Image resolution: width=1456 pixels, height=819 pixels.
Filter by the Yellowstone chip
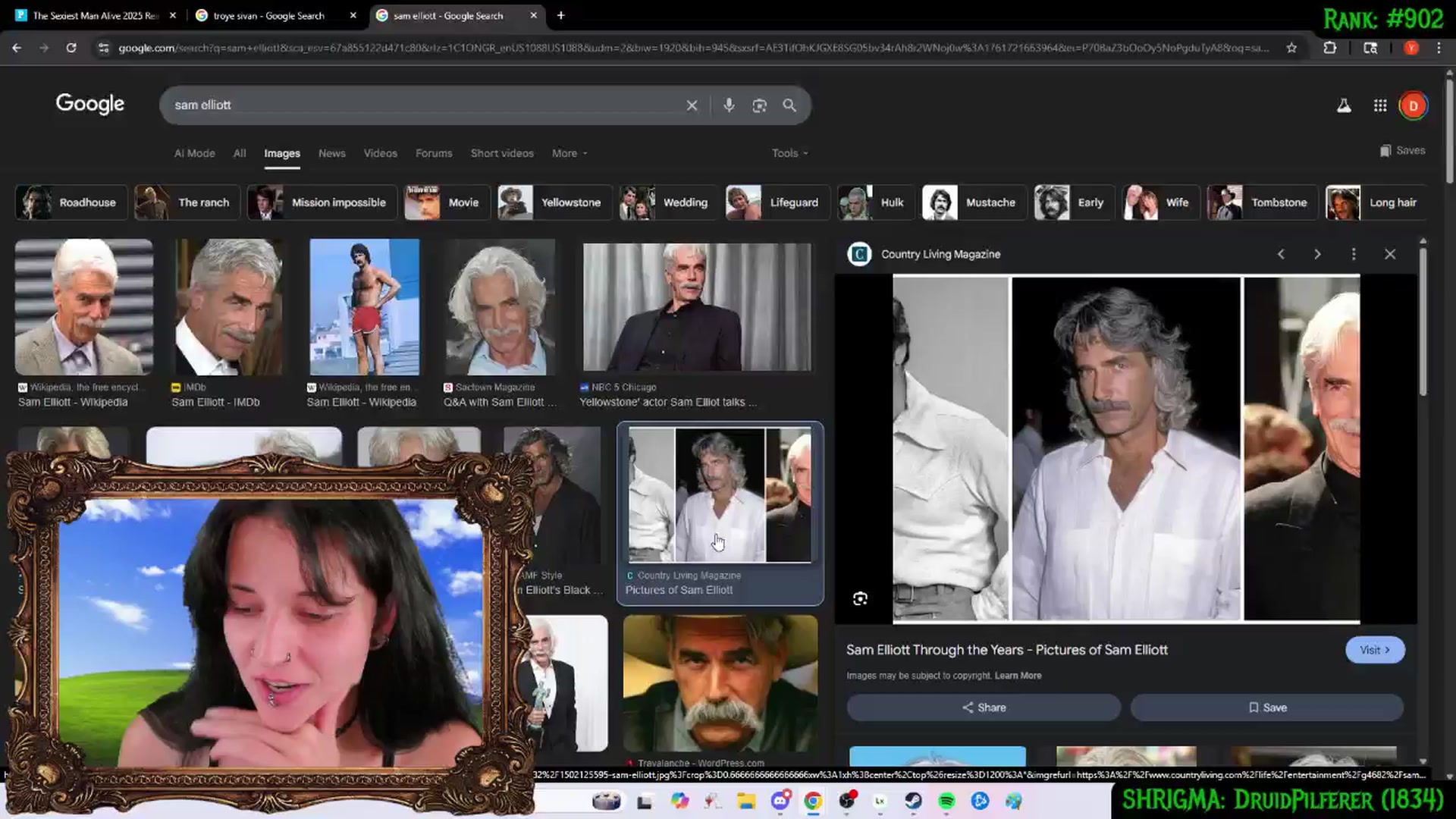tap(554, 202)
